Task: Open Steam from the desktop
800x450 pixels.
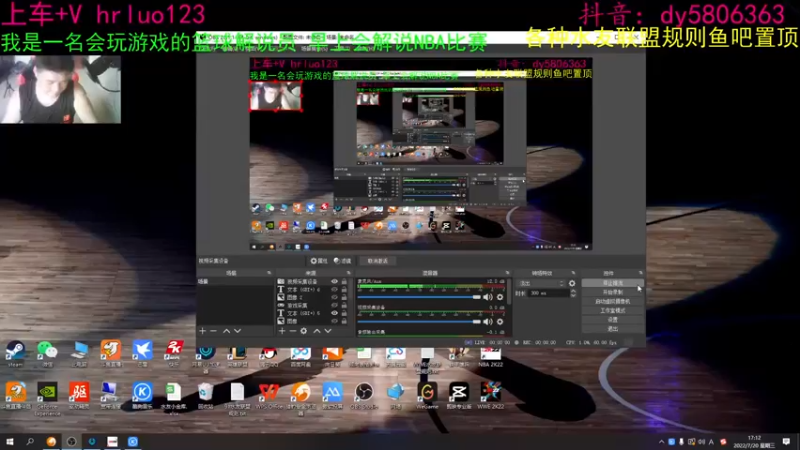Action: click(15, 354)
